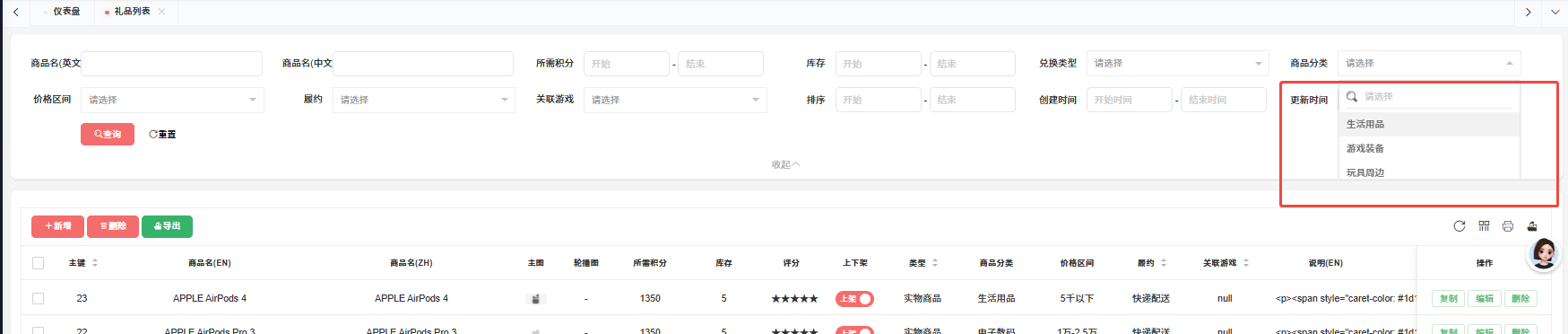This screenshot has height=334, width=1568.
Task: Choose 玩具周边 from category list
Action: tap(1428, 171)
